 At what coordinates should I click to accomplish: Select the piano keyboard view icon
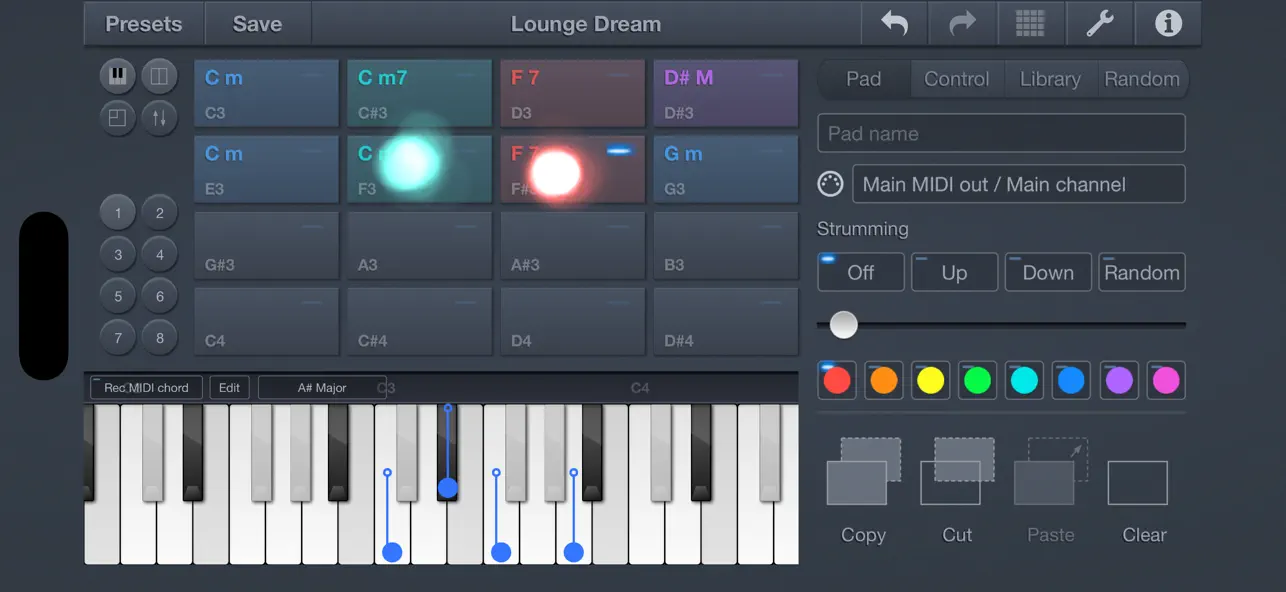point(117,75)
